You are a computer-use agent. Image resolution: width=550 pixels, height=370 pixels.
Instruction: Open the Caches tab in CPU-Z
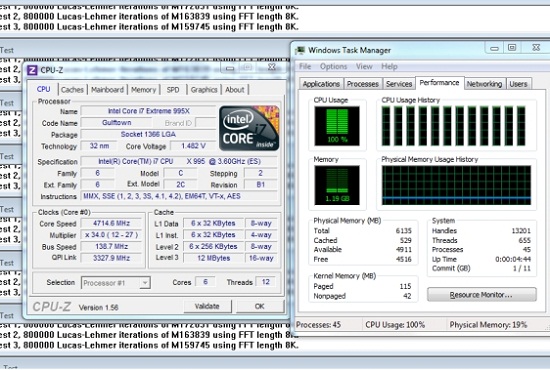[72, 90]
